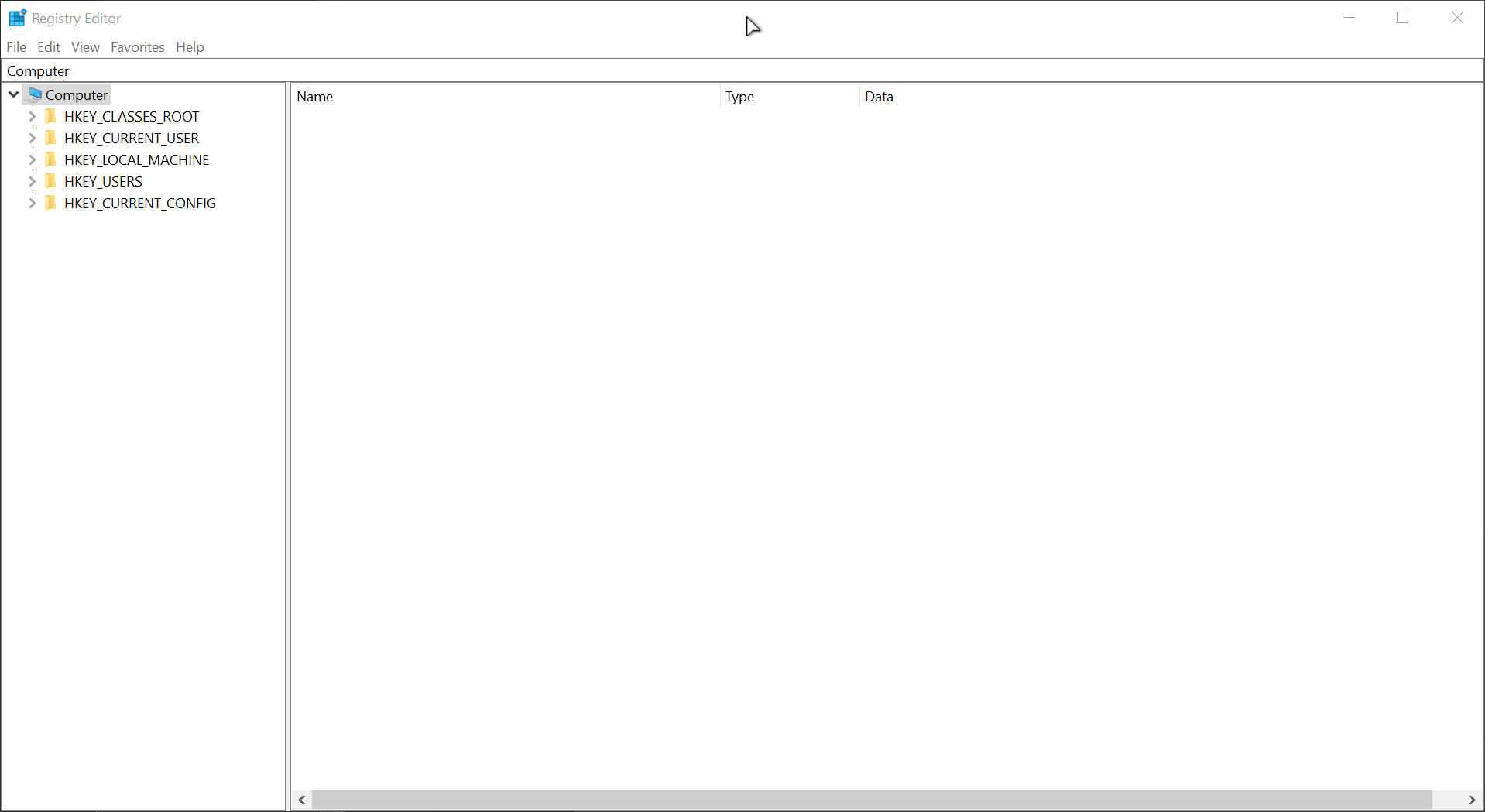The width and height of the screenshot is (1485, 812).
Task: Sort values by the Name column header
Action: click(x=506, y=97)
